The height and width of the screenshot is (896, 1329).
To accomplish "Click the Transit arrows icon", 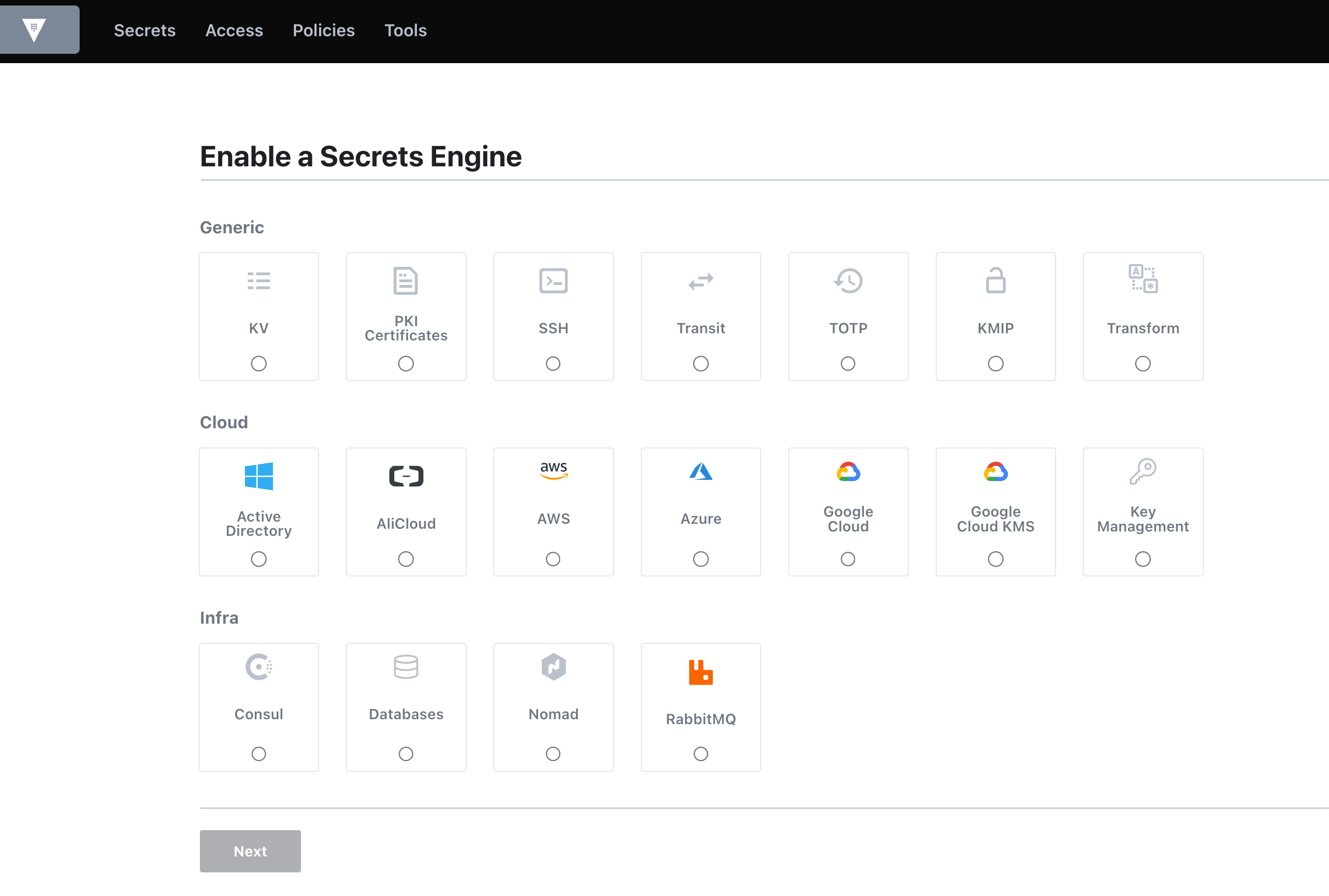I will tap(701, 281).
